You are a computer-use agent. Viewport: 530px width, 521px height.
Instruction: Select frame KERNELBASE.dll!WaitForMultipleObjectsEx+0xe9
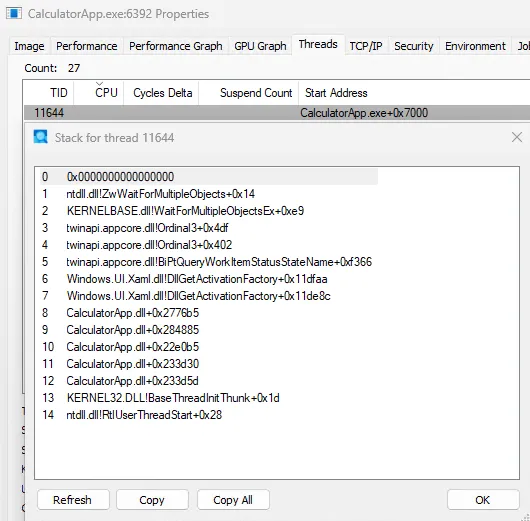point(185,211)
